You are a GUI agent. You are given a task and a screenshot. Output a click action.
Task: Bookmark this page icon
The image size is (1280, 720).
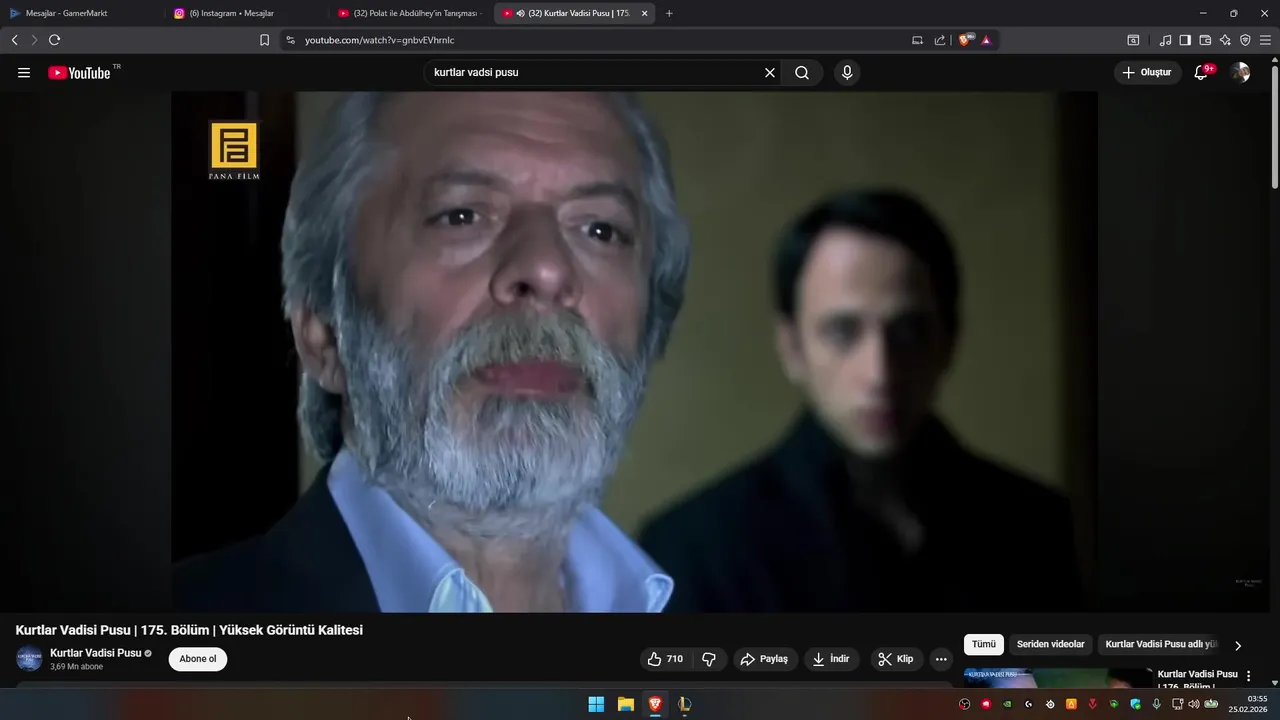264,40
